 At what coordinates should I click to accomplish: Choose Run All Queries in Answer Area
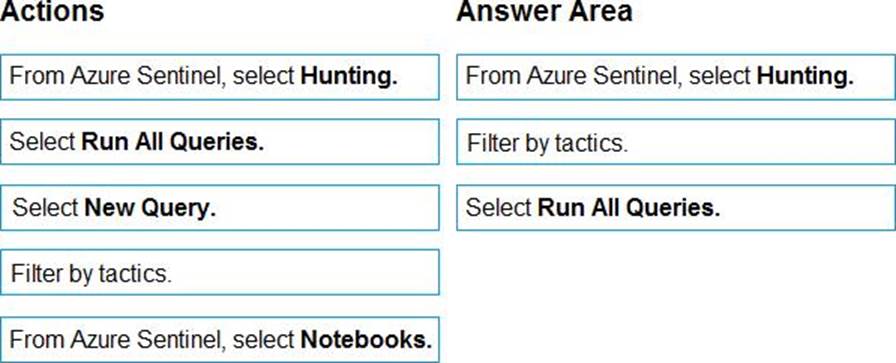(x=676, y=208)
